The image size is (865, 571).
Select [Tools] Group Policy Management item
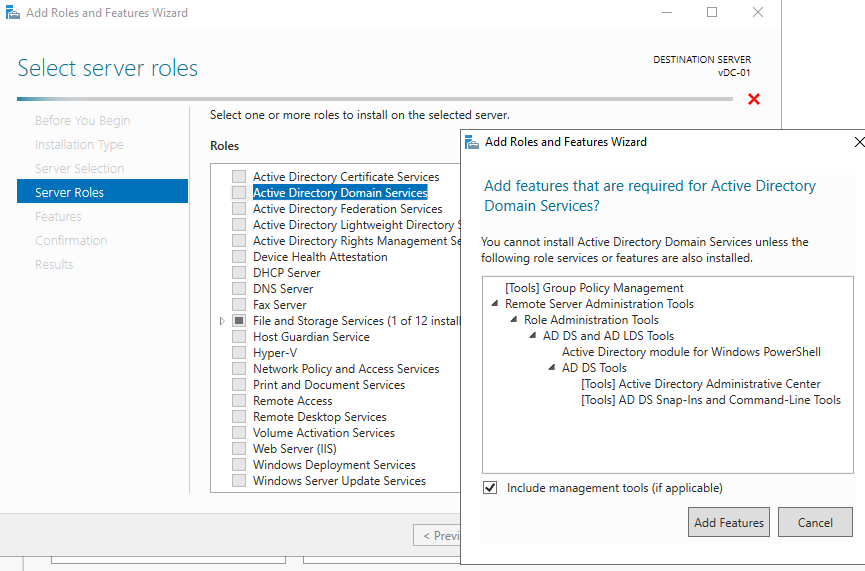594,288
